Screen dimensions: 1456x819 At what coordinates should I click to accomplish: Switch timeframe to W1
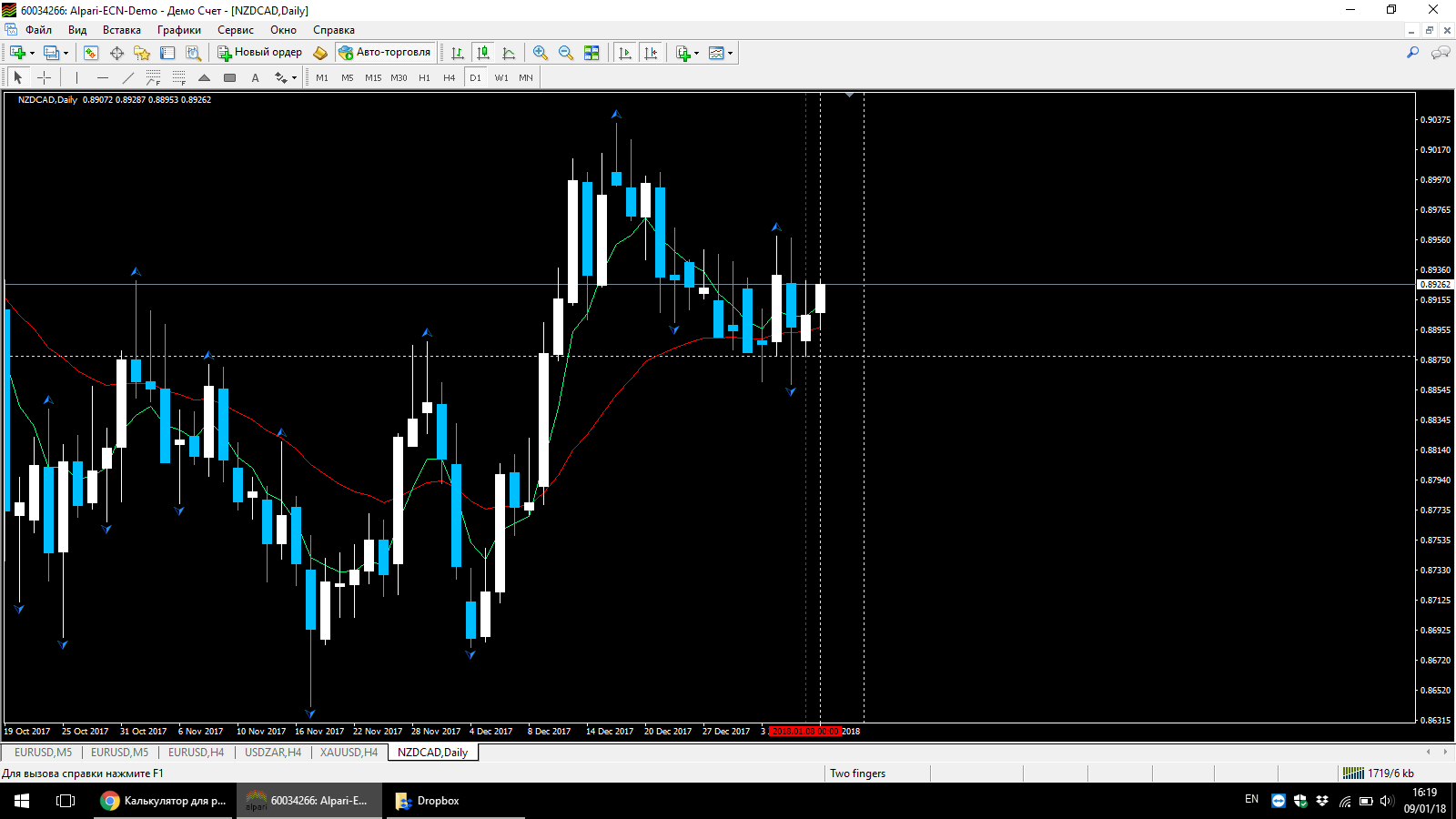[x=501, y=78]
